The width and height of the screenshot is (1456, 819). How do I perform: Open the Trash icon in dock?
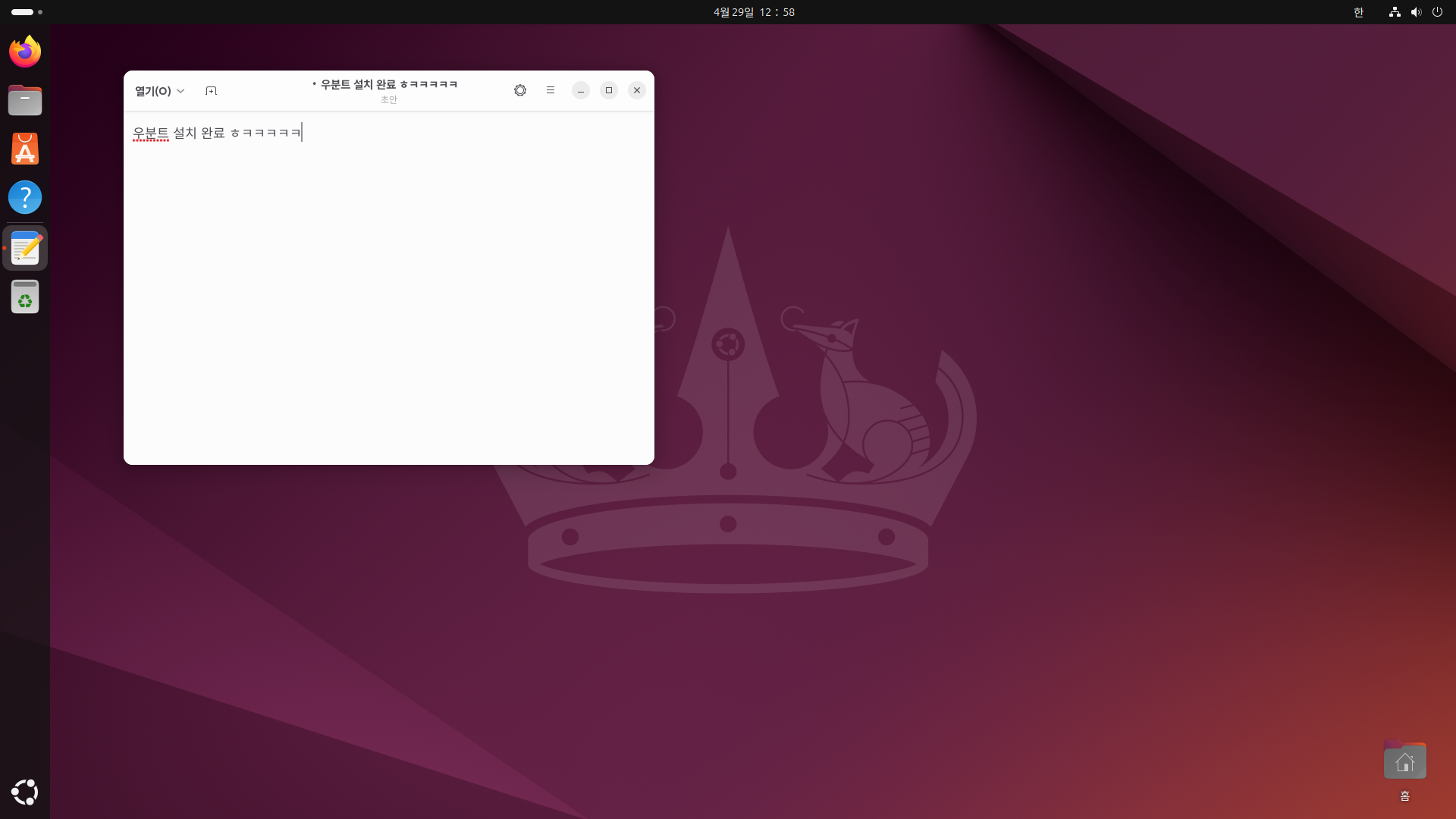coord(25,297)
